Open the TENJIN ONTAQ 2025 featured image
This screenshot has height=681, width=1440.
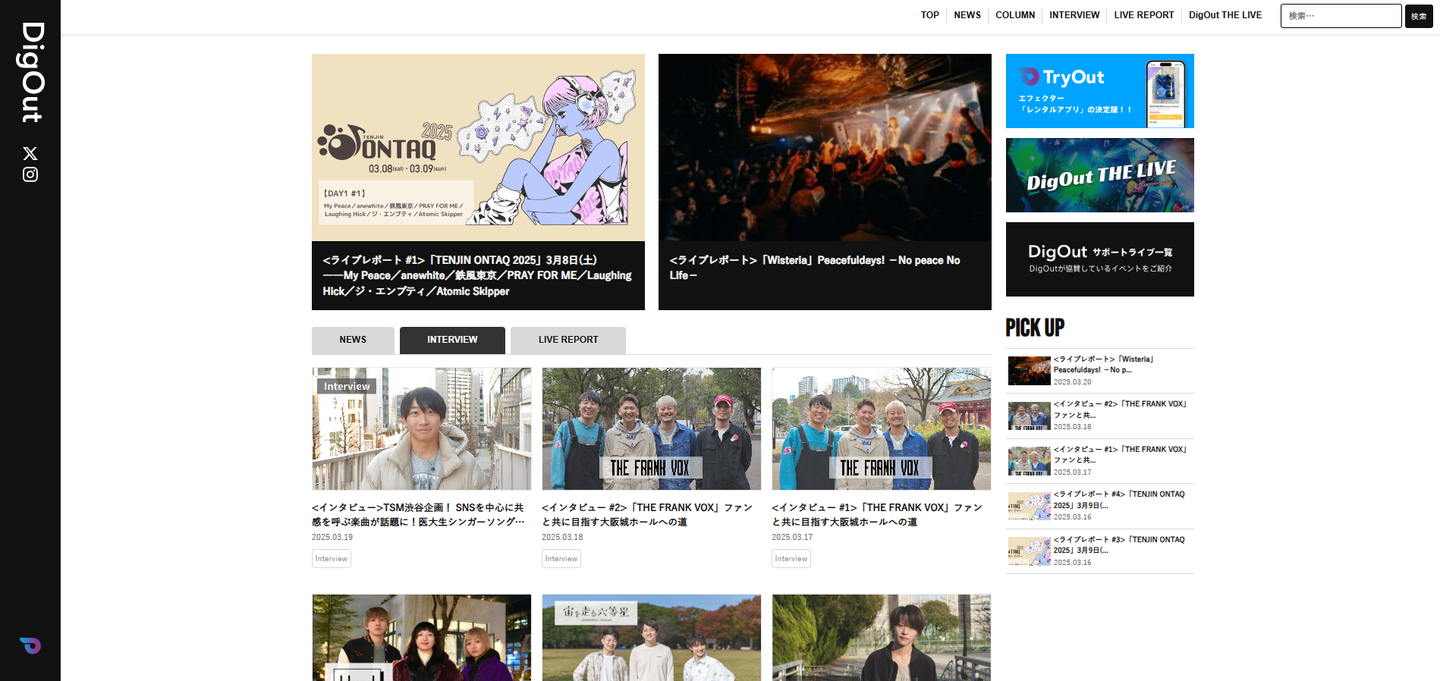tap(478, 147)
